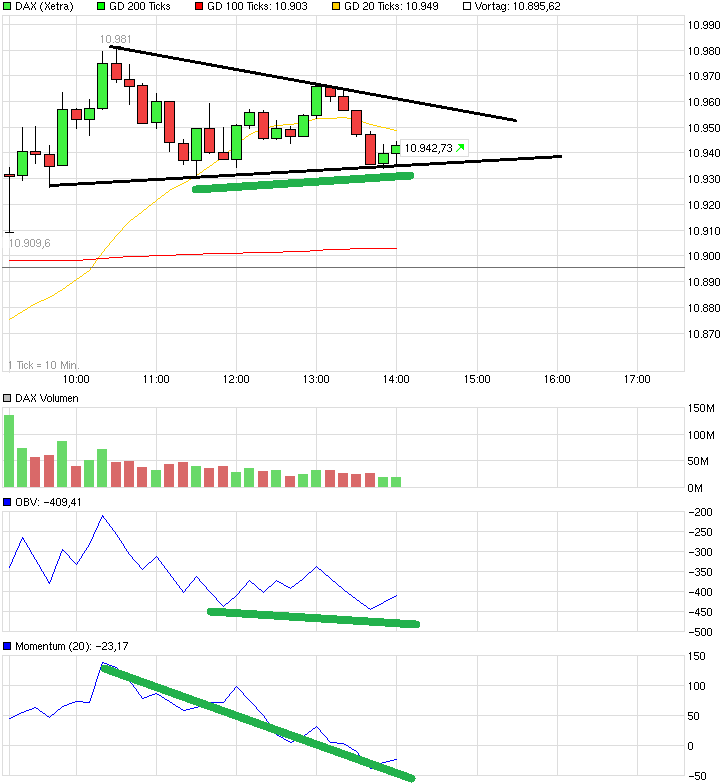Click the 'OBV: −409,41' indicator title

click(x=48, y=502)
